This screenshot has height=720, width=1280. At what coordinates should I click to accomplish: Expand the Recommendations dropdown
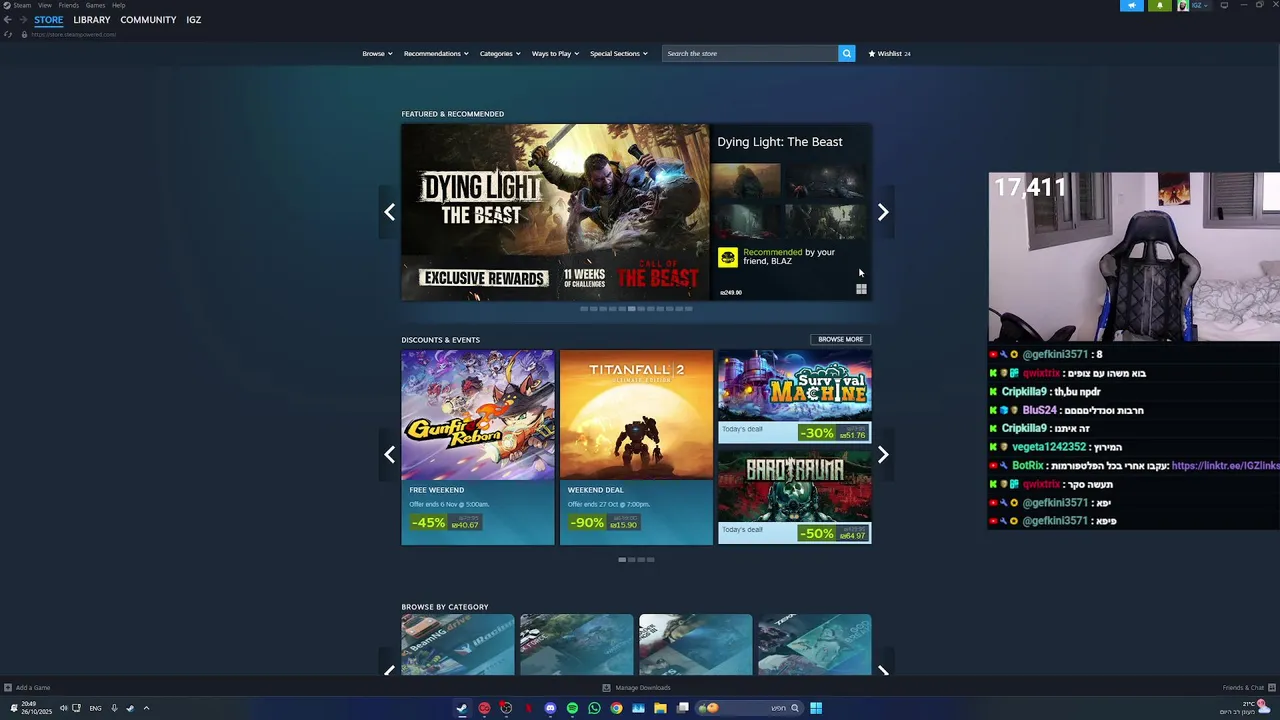436,53
